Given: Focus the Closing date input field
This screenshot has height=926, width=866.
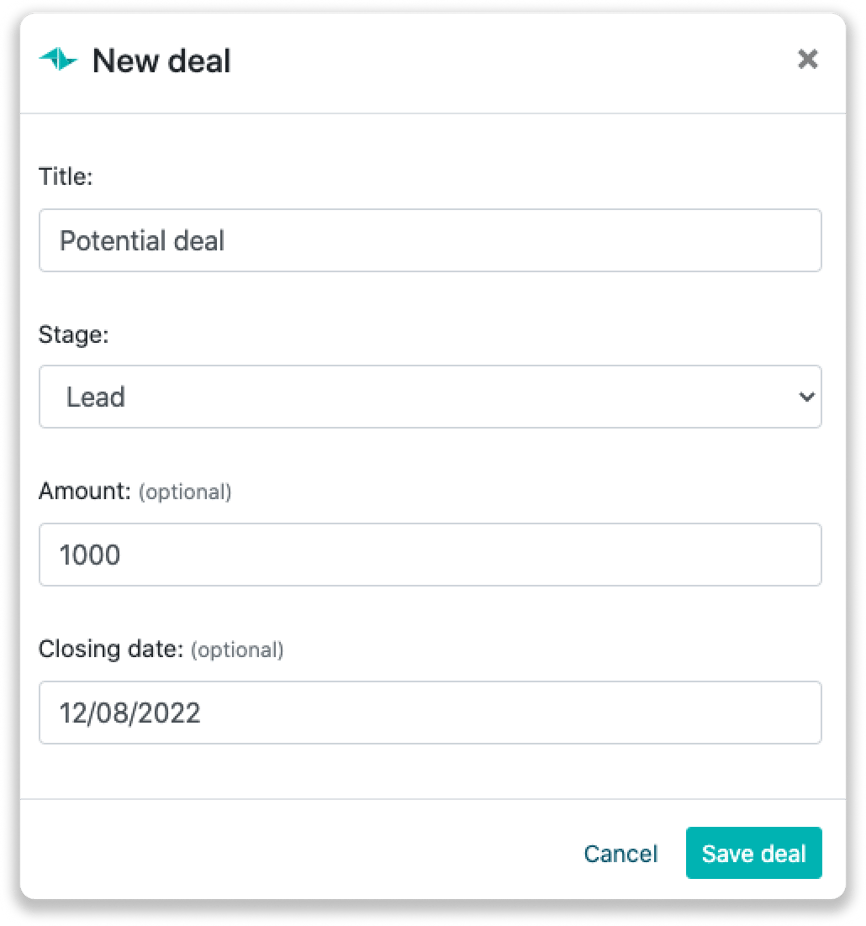Looking at the screenshot, I should coord(430,713).
